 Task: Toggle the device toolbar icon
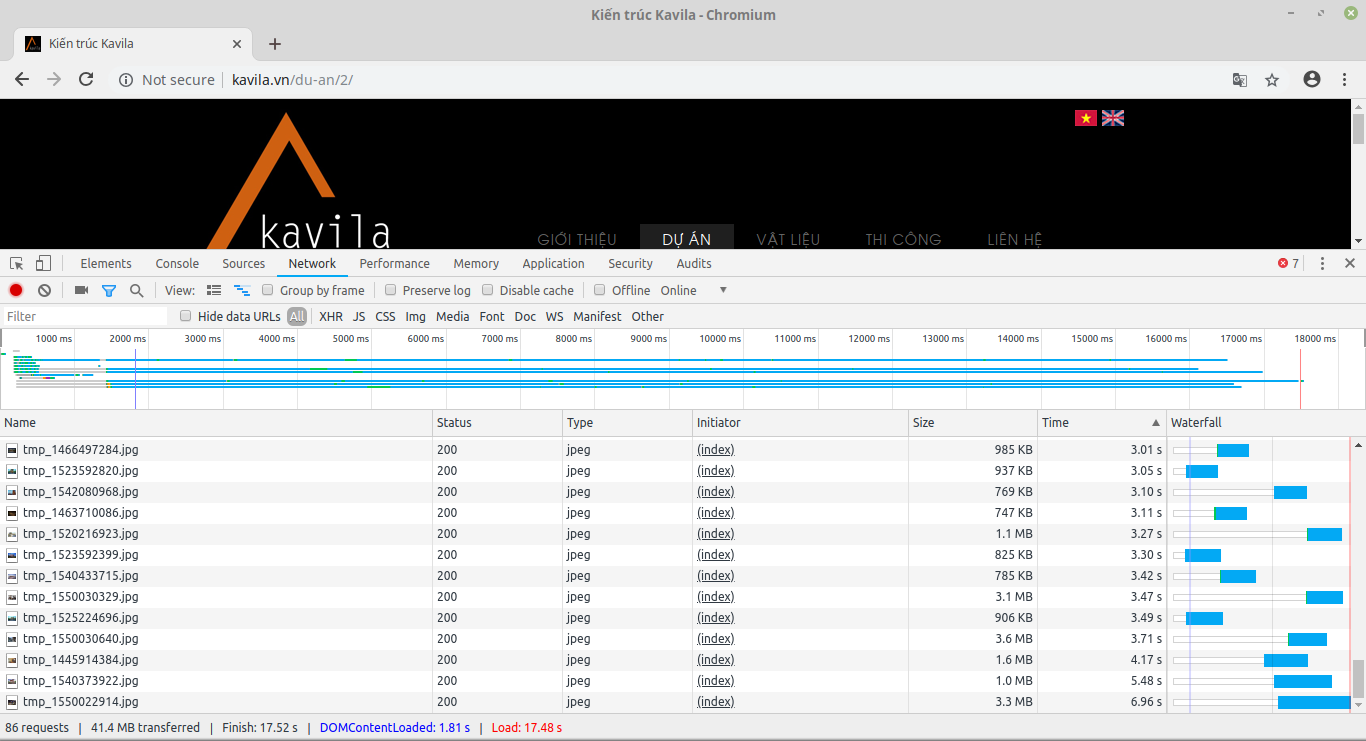(x=43, y=264)
